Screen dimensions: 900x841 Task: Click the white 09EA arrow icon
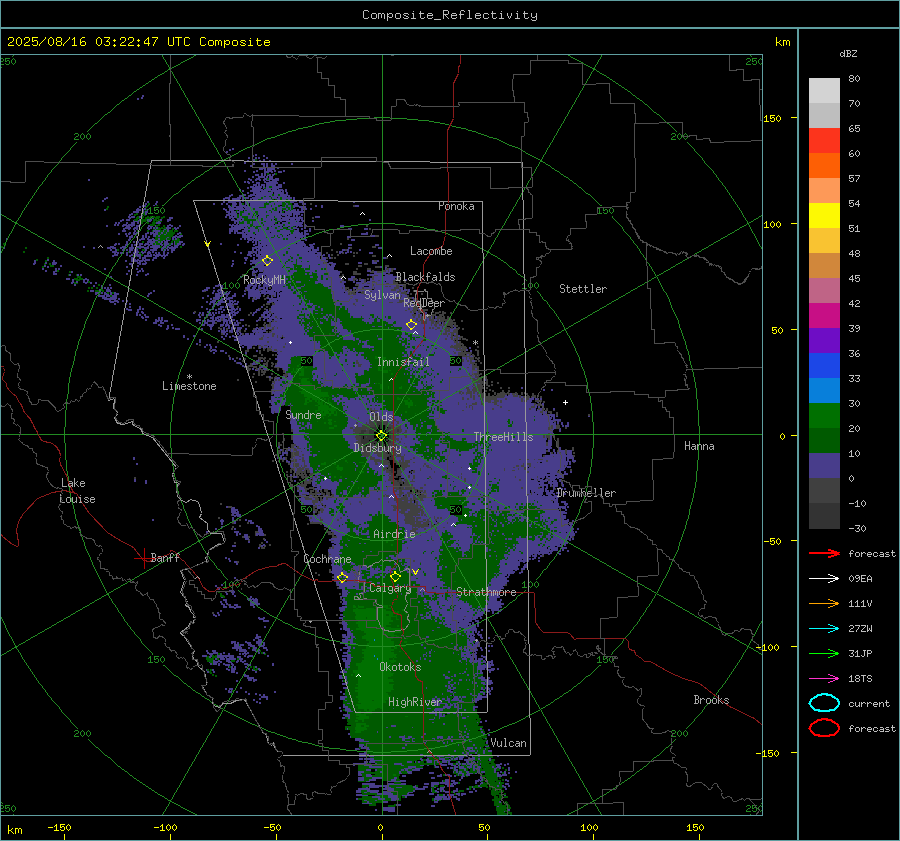[x=824, y=579]
